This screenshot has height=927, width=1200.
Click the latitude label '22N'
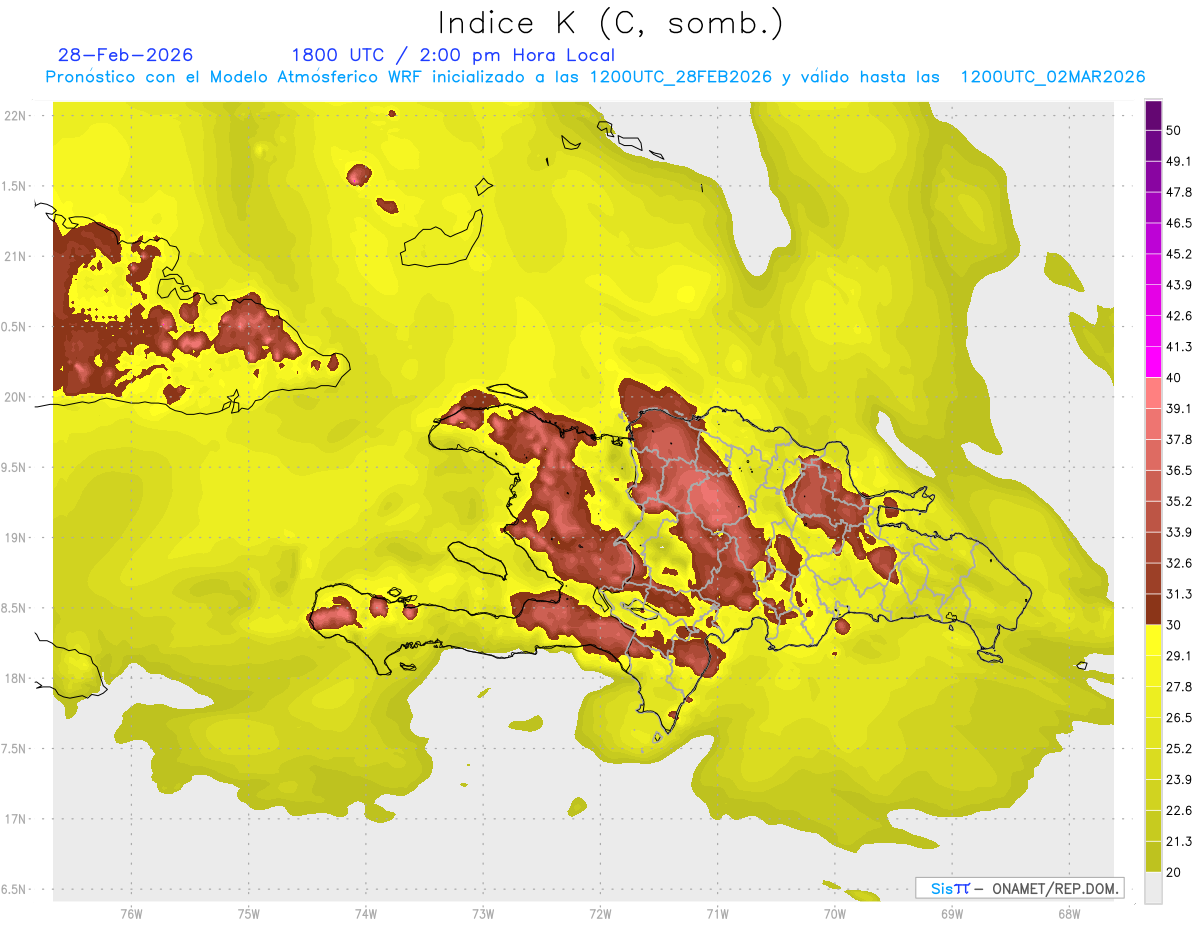pos(17,116)
